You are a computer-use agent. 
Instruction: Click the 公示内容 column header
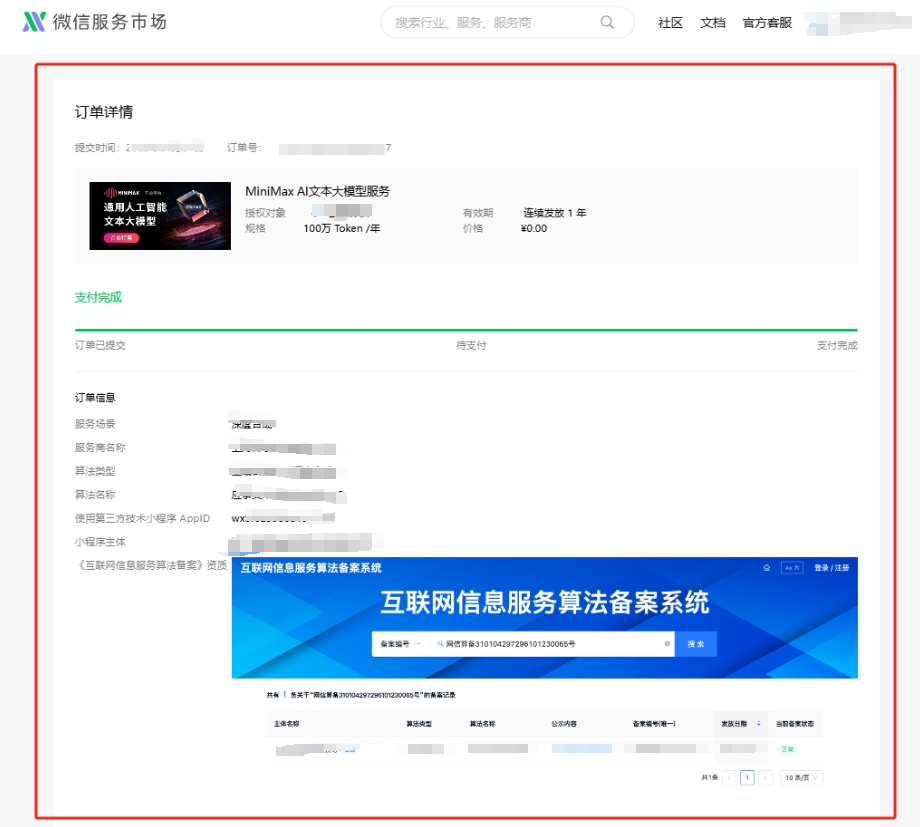tap(564, 724)
